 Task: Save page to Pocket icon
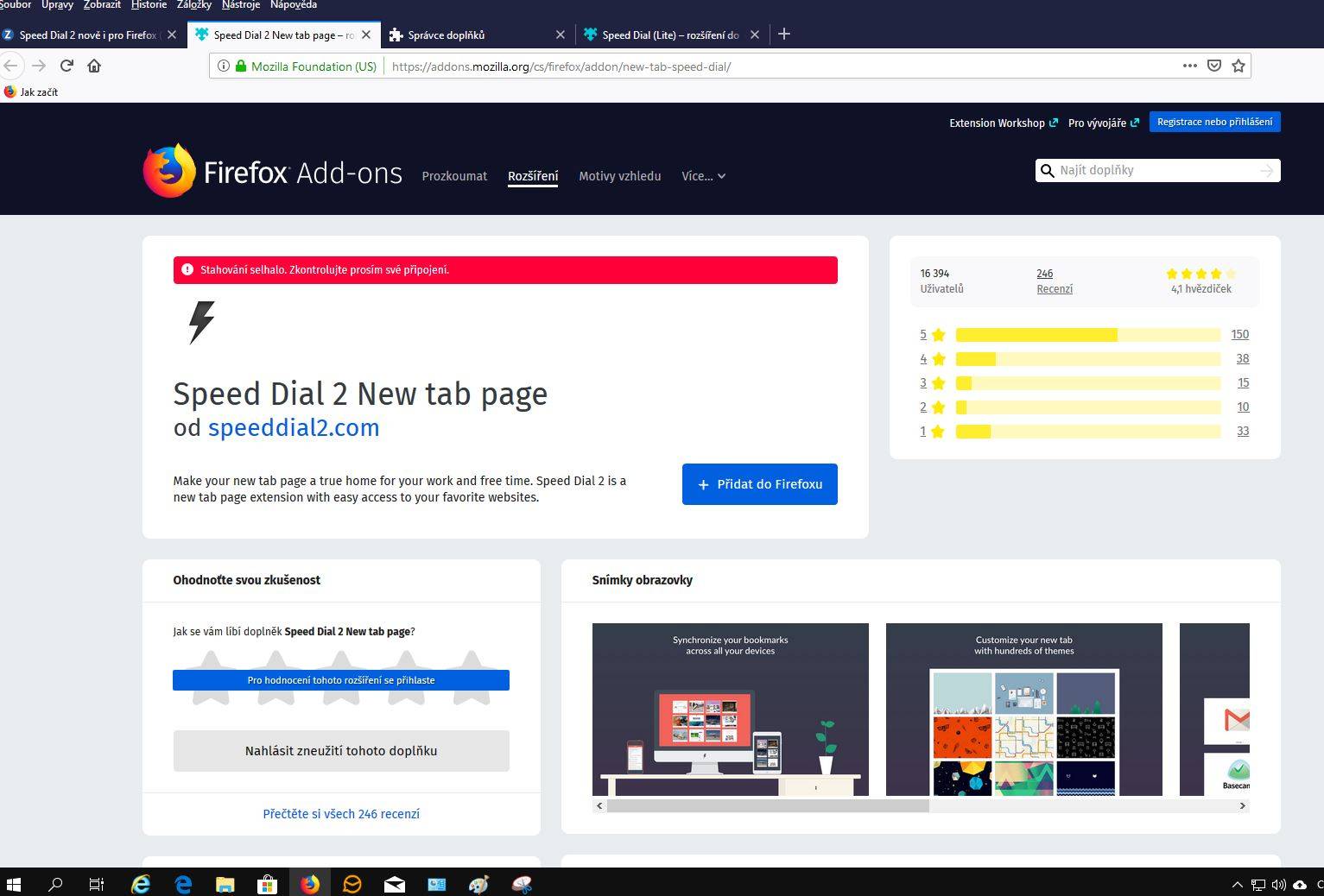pos(1213,66)
